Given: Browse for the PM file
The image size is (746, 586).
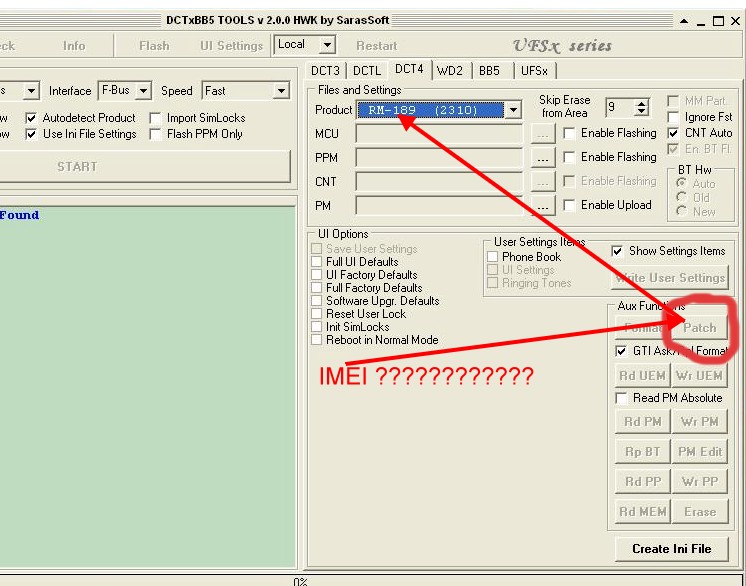Looking at the screenshot, I should pyautogui.click(x=542, y=206).
